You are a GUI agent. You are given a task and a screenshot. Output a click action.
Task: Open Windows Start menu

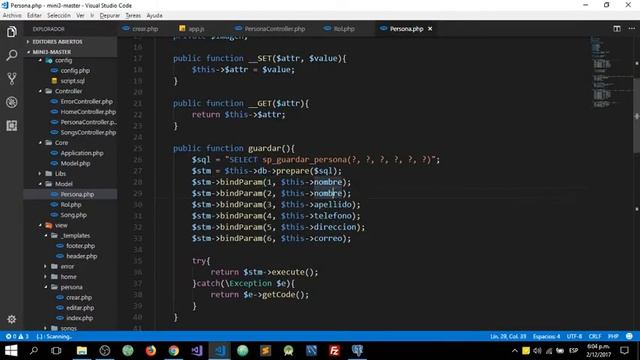(x=11, y=351)
